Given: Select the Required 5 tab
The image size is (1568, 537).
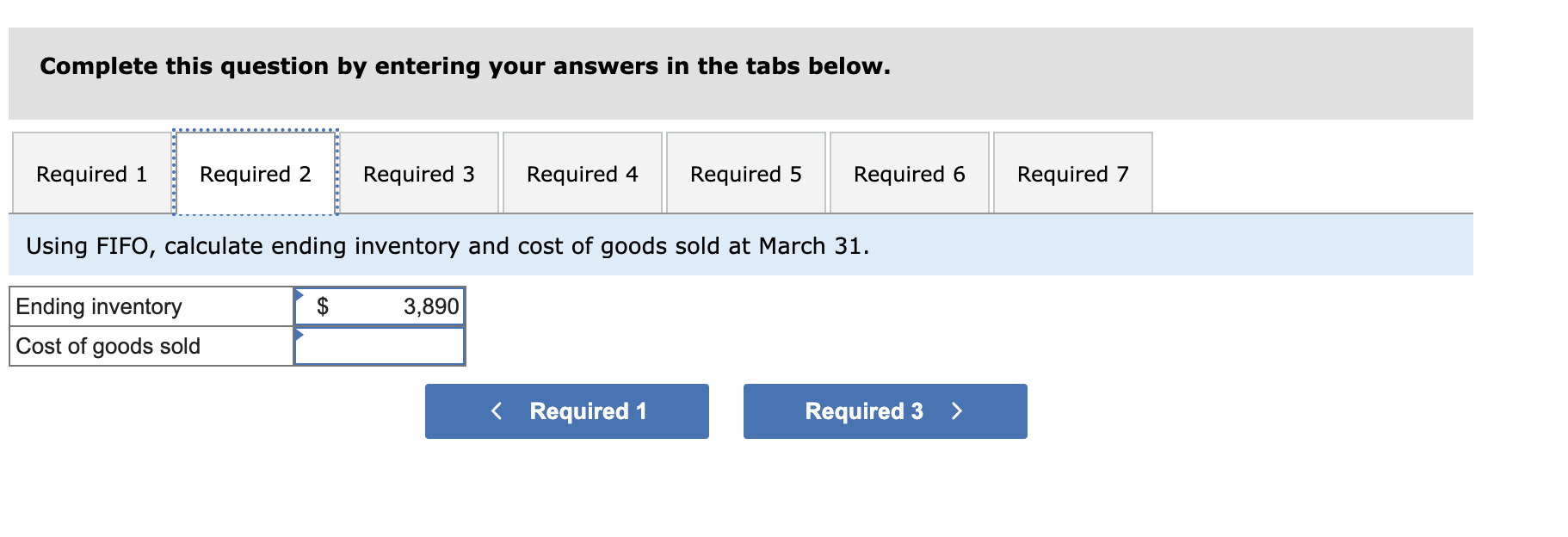Looking at the screenshot, I should (x=745, y=174).
